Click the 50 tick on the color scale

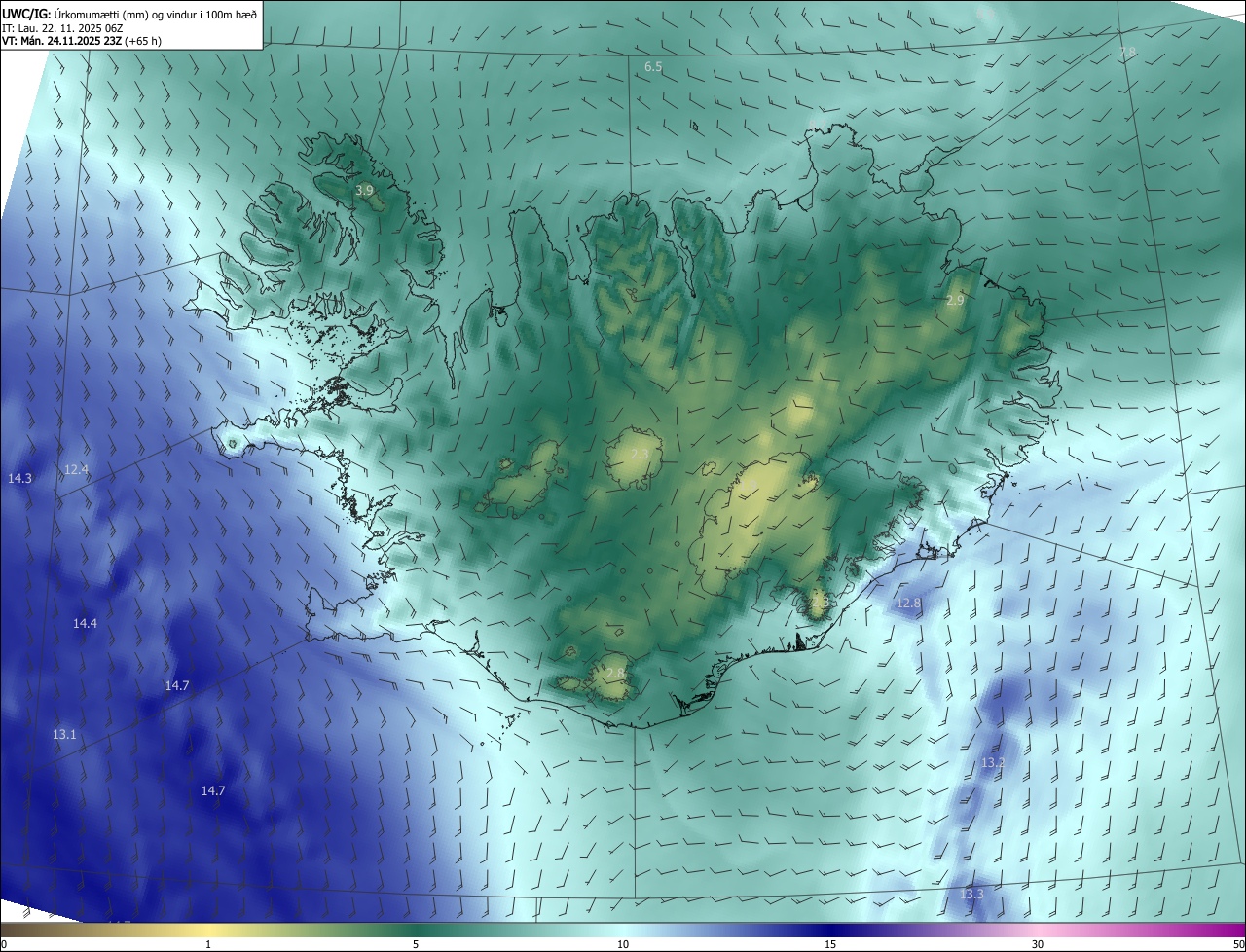pyautogui.click(x=1238, y=944)
